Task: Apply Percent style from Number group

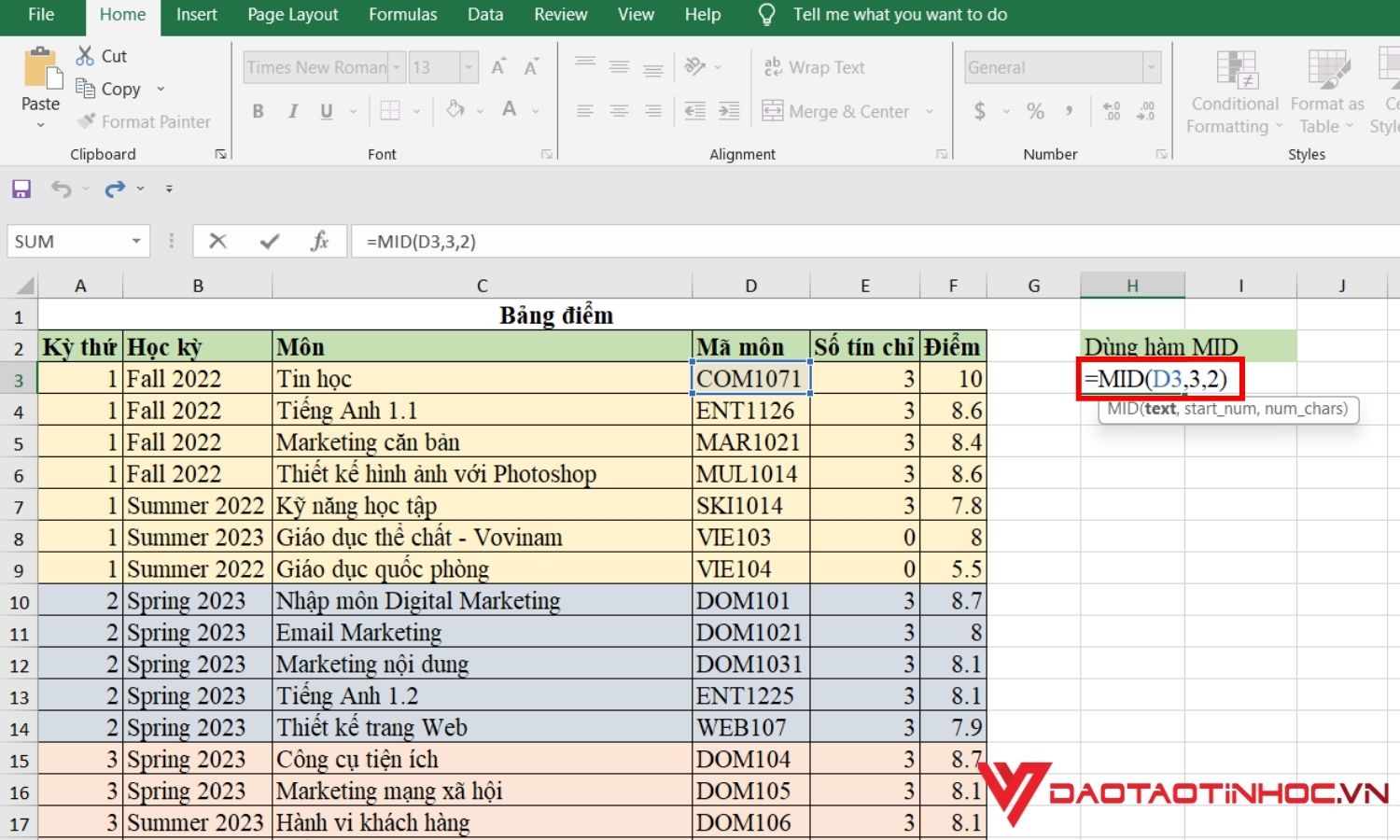Action: 1035,110
